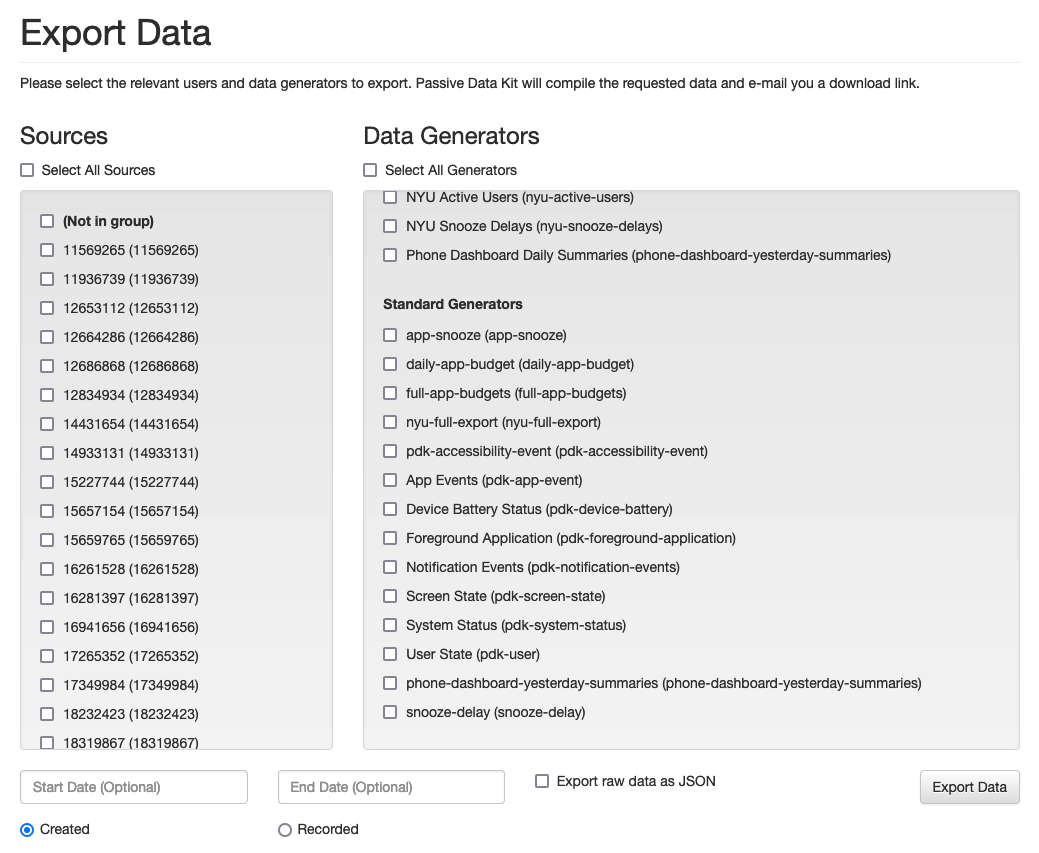This screenshot has width=1039, height=853.
Task: Tick the (Not in group) source checkbox
Action: tap(47, 221)
